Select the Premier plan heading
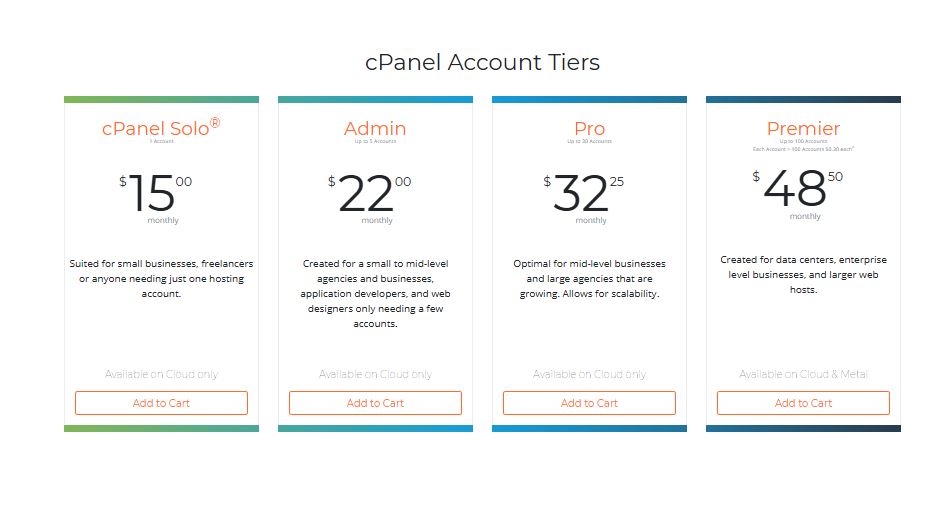941x526 pixels. tap(803, 129)
